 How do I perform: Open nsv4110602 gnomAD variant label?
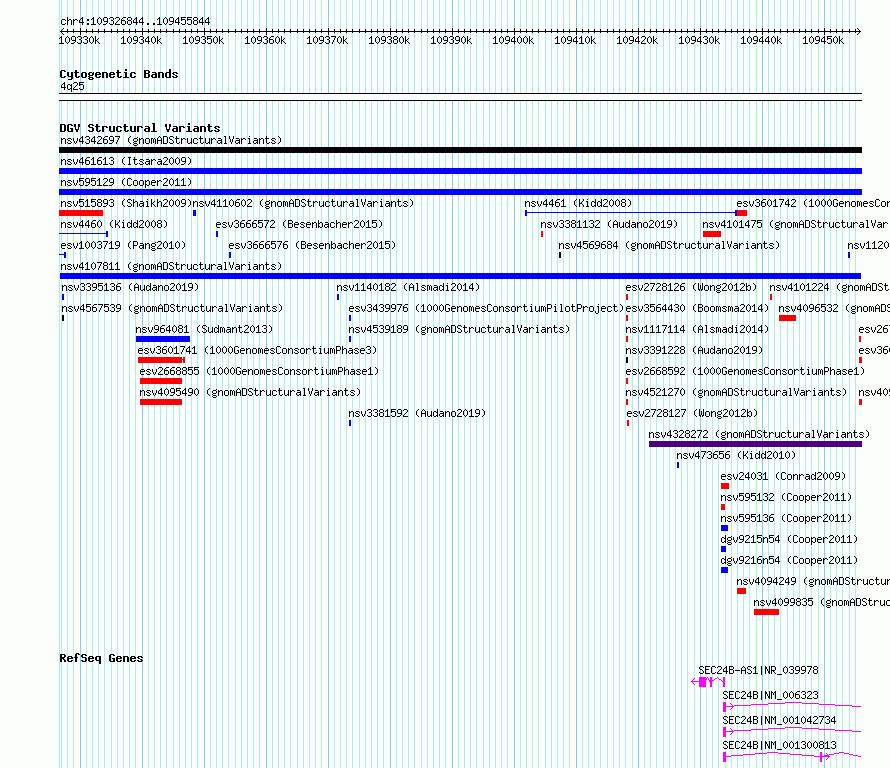coord(304,203)
